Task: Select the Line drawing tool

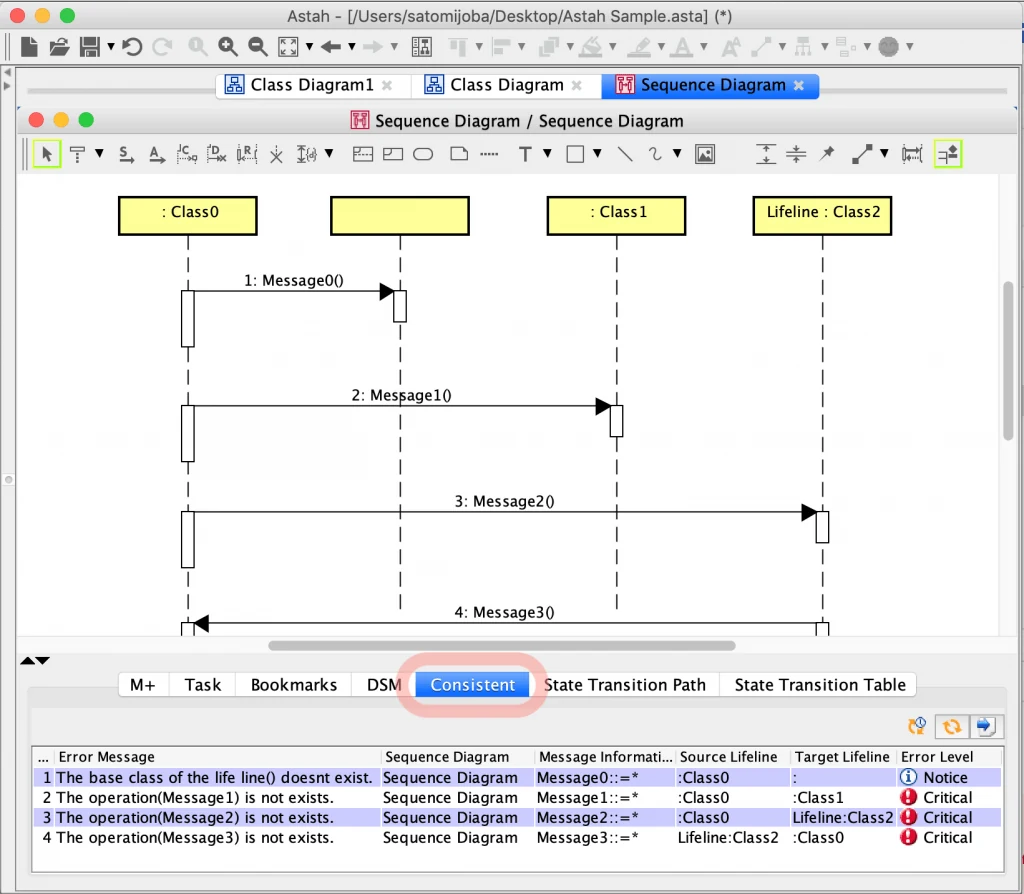Action: (x=625, y=154)
